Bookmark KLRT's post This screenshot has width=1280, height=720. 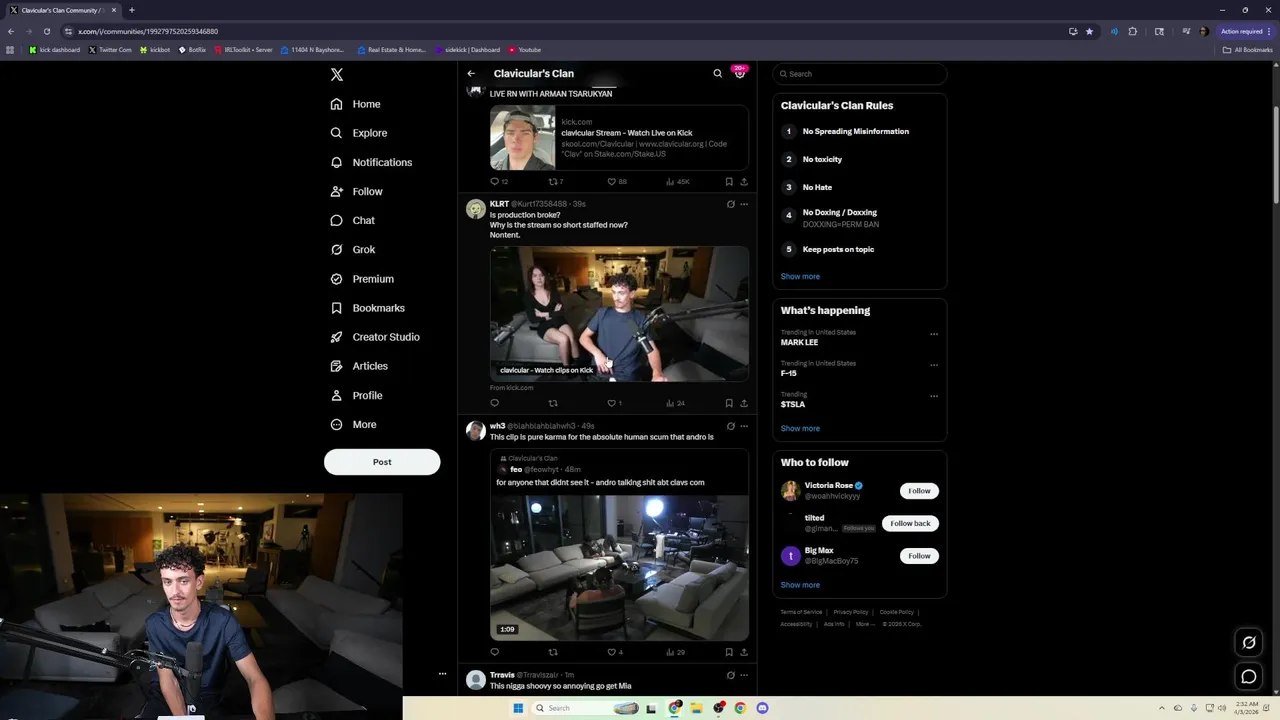point(729,403)
